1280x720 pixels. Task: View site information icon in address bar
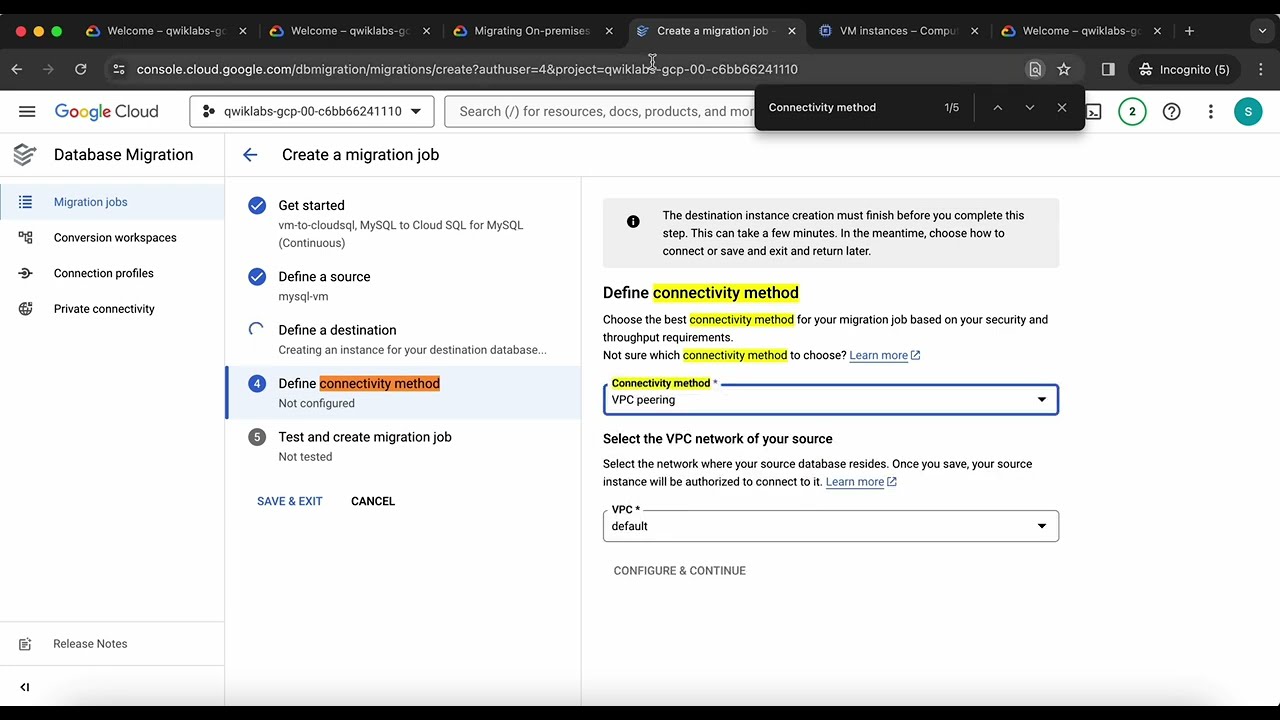[118, 69]
